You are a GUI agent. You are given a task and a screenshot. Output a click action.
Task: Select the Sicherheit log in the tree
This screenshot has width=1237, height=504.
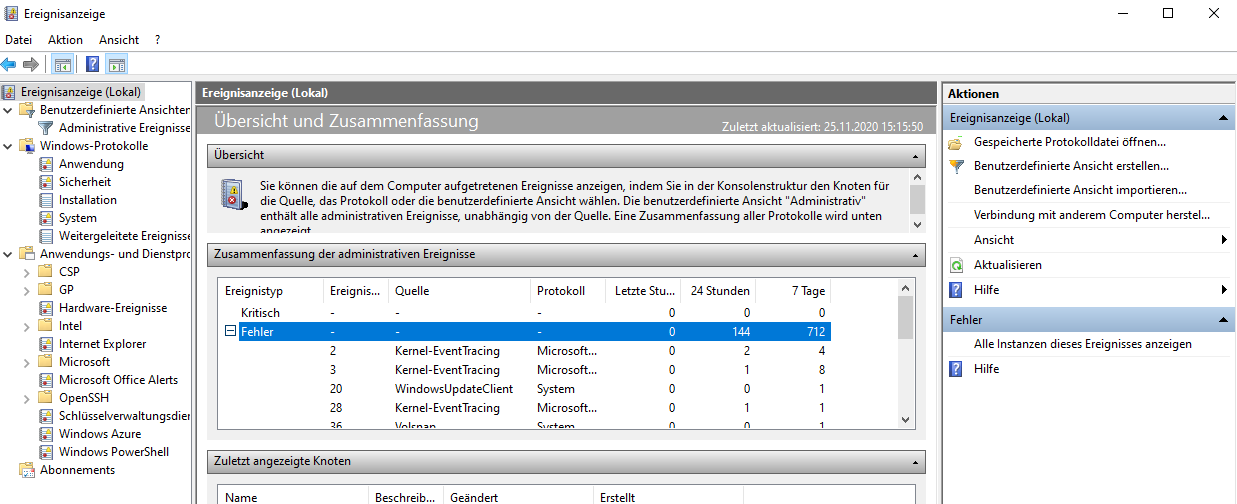click(x=85, y=182)
